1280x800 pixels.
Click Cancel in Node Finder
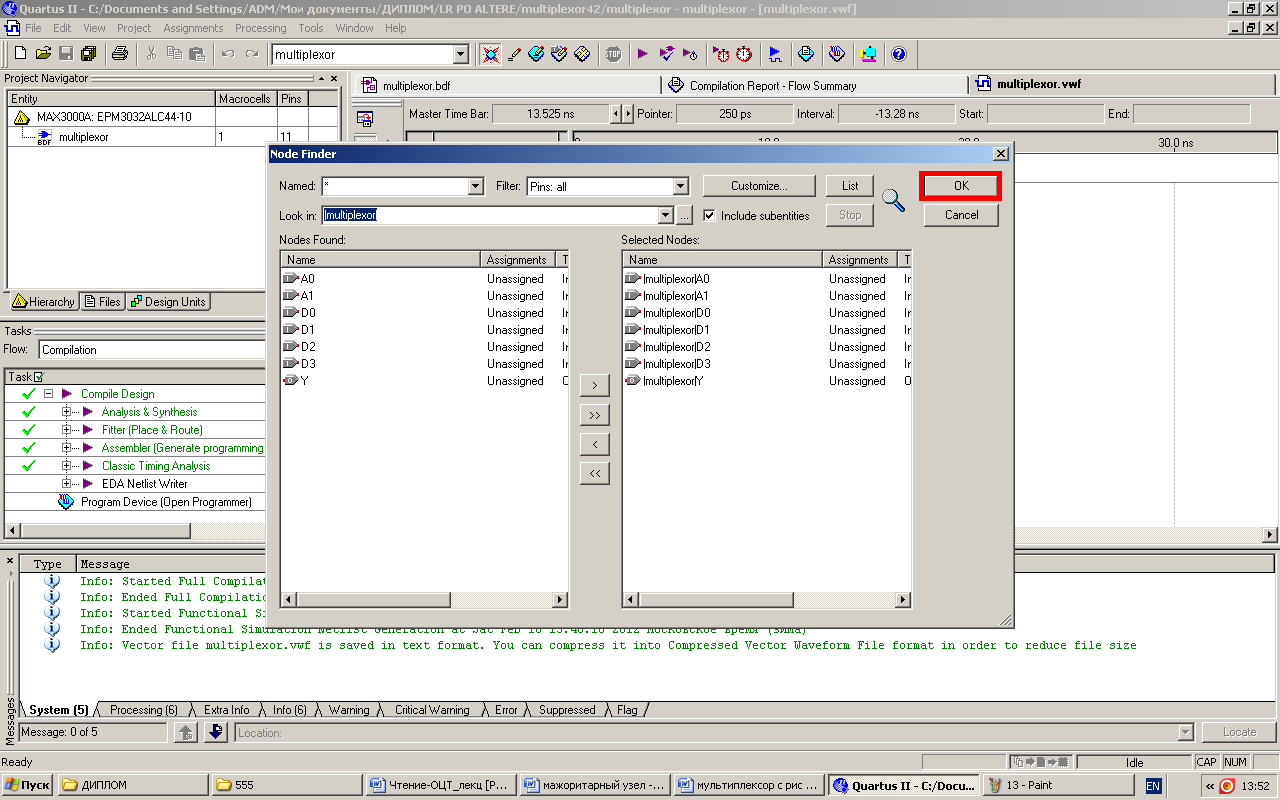(961, 215)
